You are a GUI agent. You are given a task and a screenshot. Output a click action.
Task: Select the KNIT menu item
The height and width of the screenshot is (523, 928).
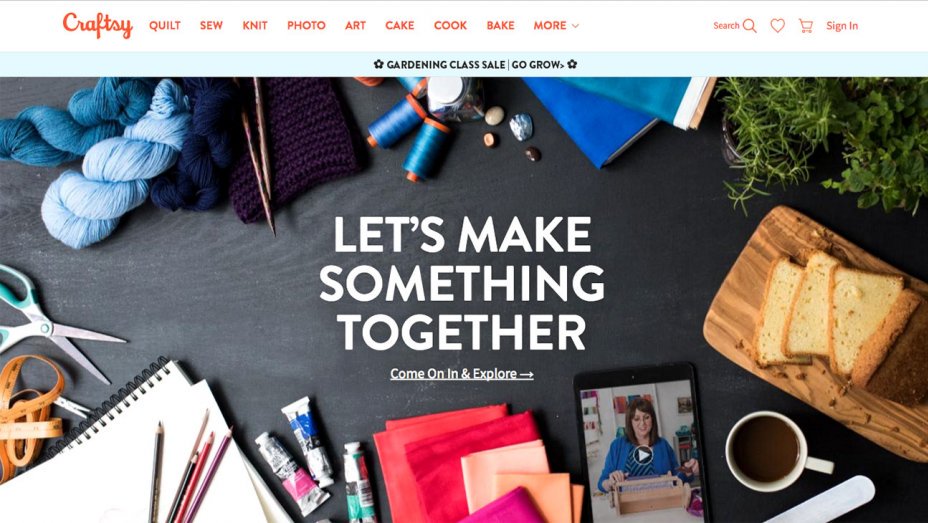coord(255,25)
